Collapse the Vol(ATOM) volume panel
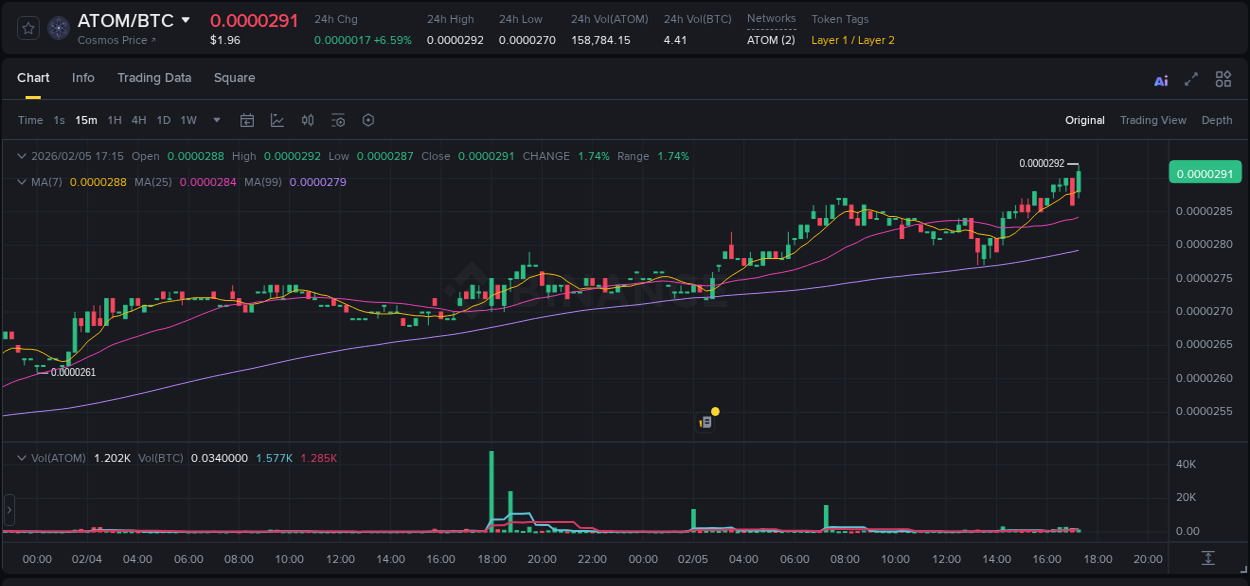Screen dimensions: 1250x586 [20, 457]
